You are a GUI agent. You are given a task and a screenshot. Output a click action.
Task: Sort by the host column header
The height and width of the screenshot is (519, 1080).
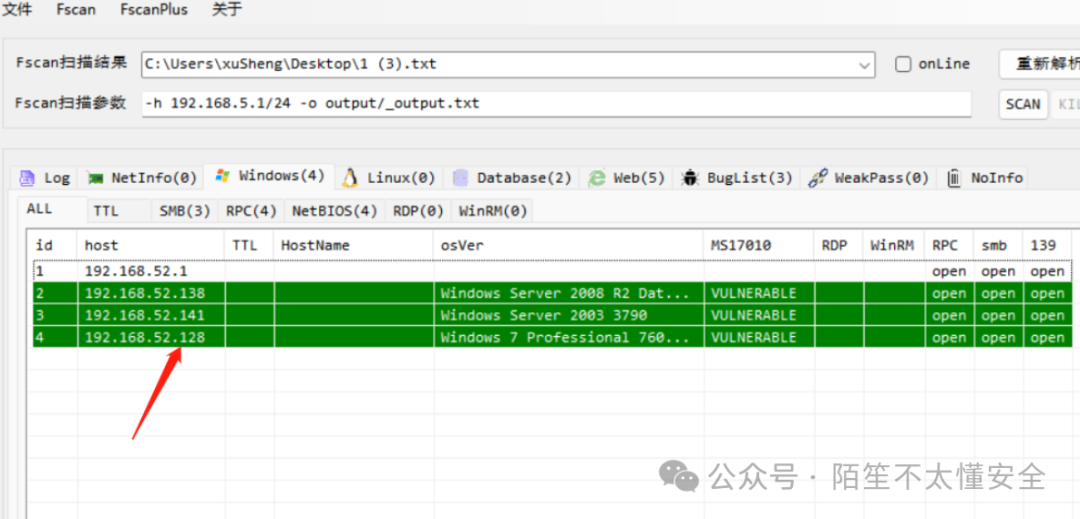click(x=152, y=245)
